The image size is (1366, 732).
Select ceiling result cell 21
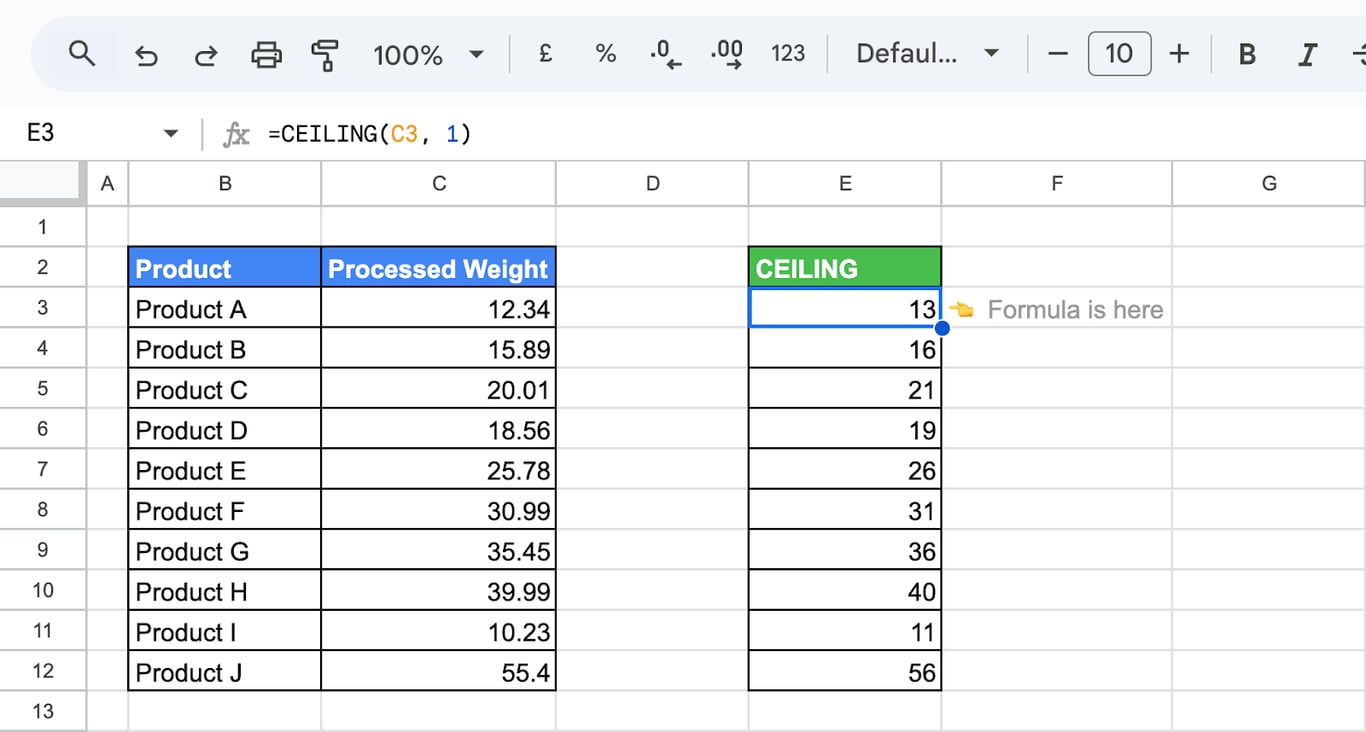845,388
